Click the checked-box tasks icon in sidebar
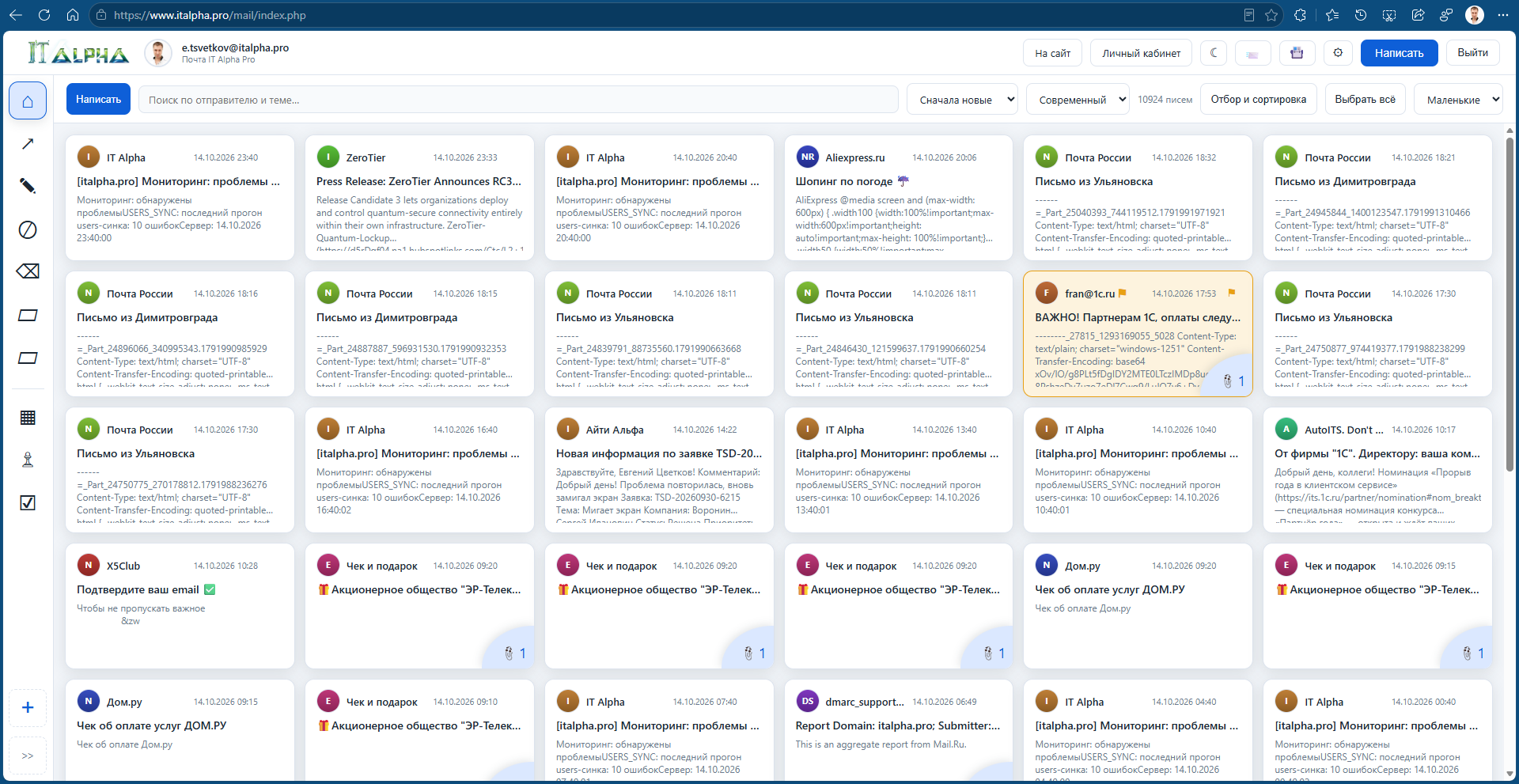Screen dimensions: 1519x784 click(x=28, y=502)
